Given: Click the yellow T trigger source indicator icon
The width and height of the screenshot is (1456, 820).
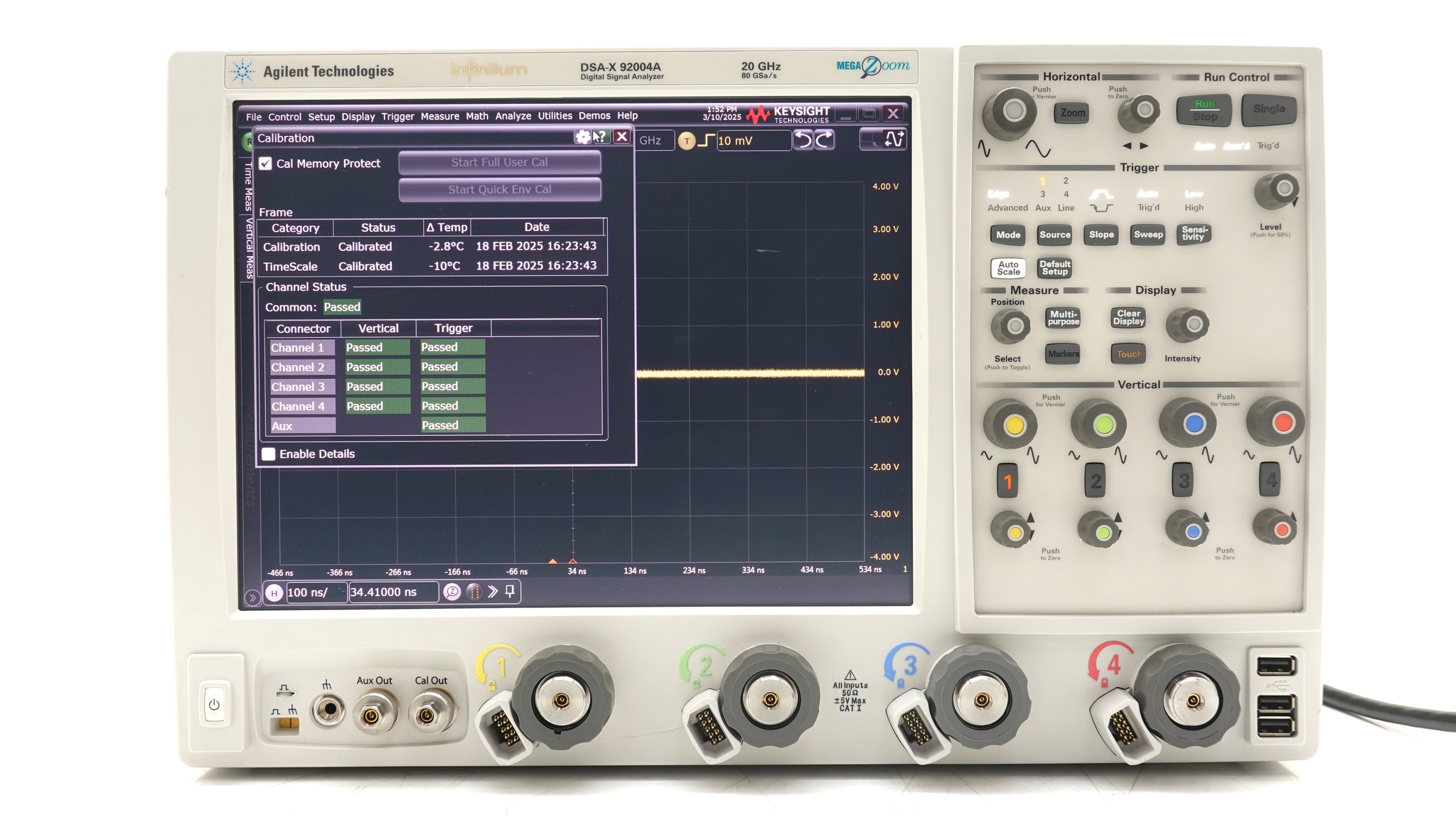Looking at the screenshot, I should tap(687, 141).
